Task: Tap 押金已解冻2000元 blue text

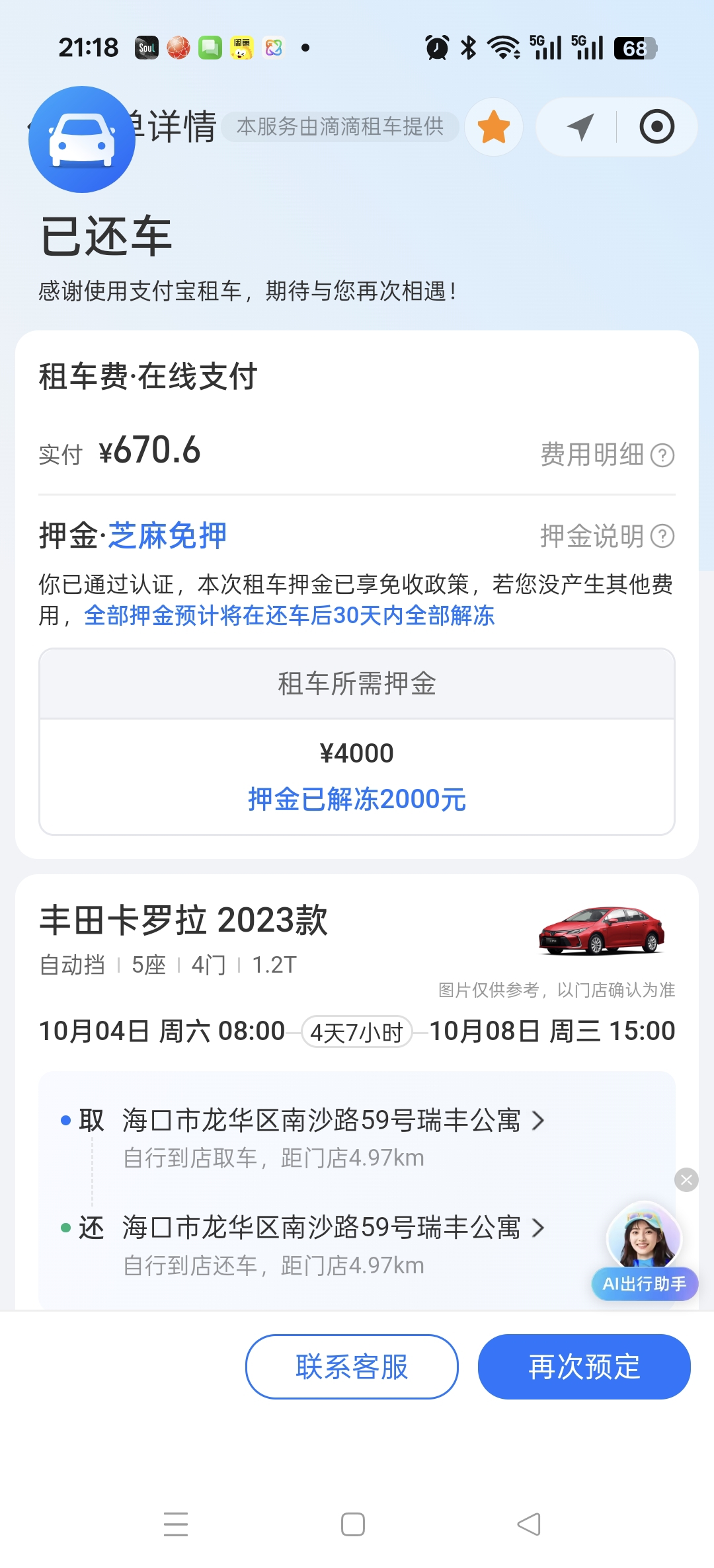Action: point(357,800)
